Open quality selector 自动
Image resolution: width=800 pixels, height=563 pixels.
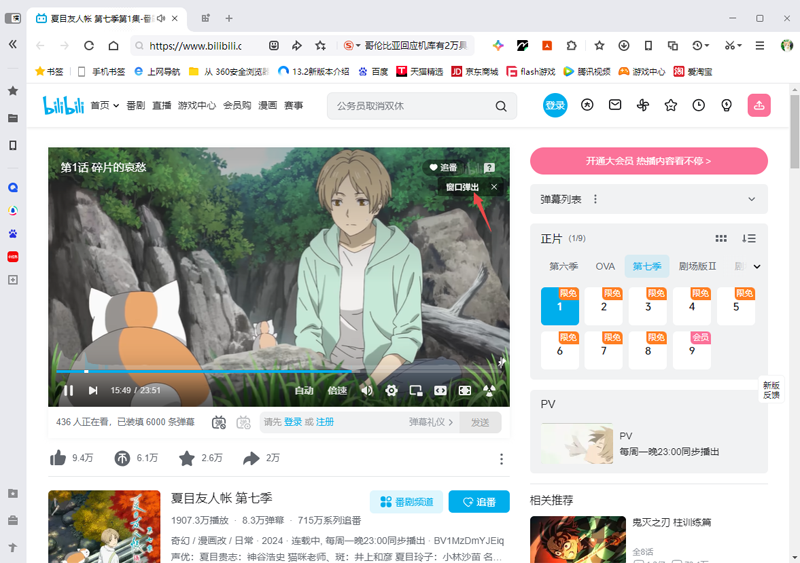(304, 390)
